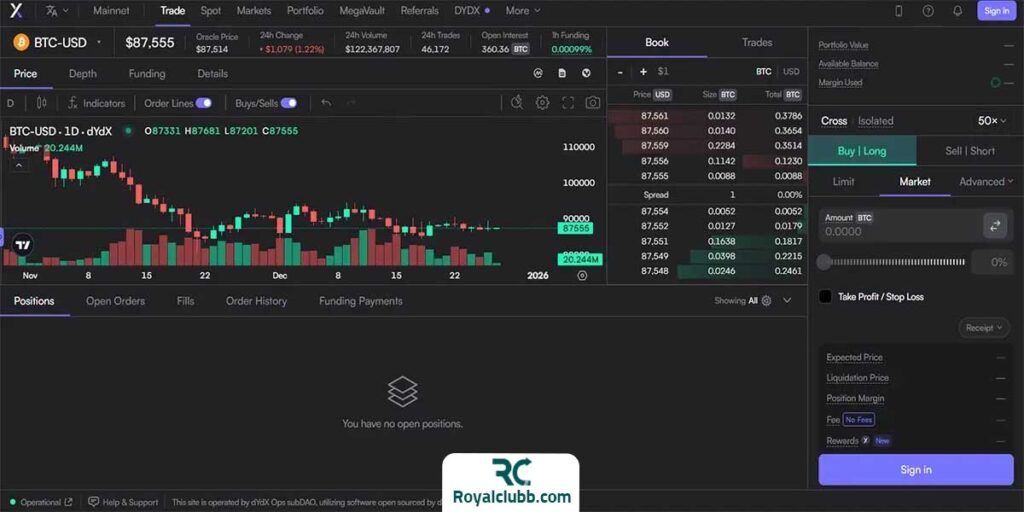Display order book sizes in USD
This screenshot has width=1024, height=512.
[791, 72]
